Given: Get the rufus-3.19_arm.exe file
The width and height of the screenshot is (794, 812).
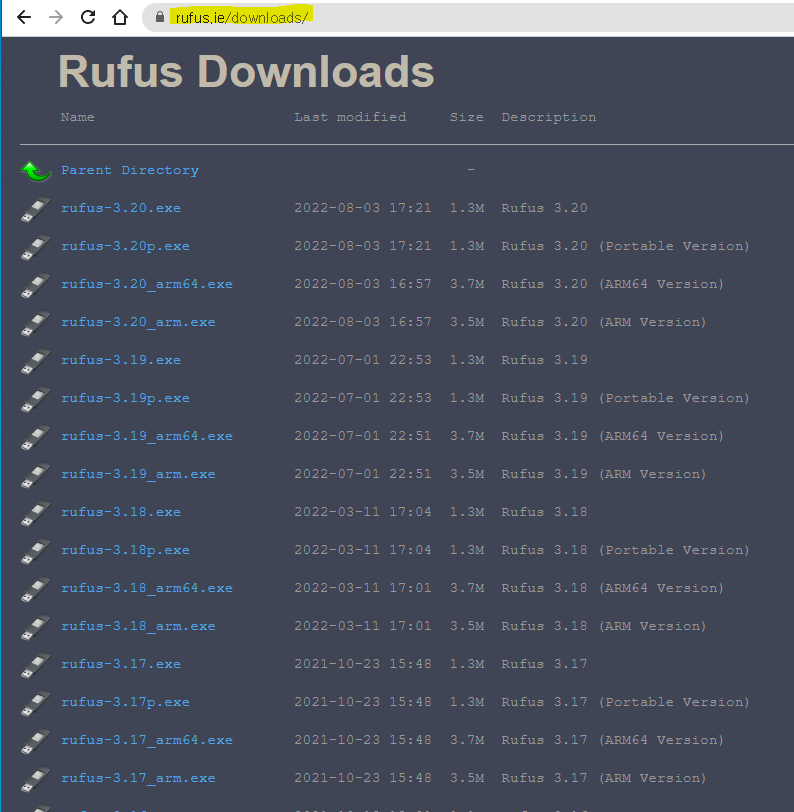Looking at the screenshot, I should pos(138,474).
